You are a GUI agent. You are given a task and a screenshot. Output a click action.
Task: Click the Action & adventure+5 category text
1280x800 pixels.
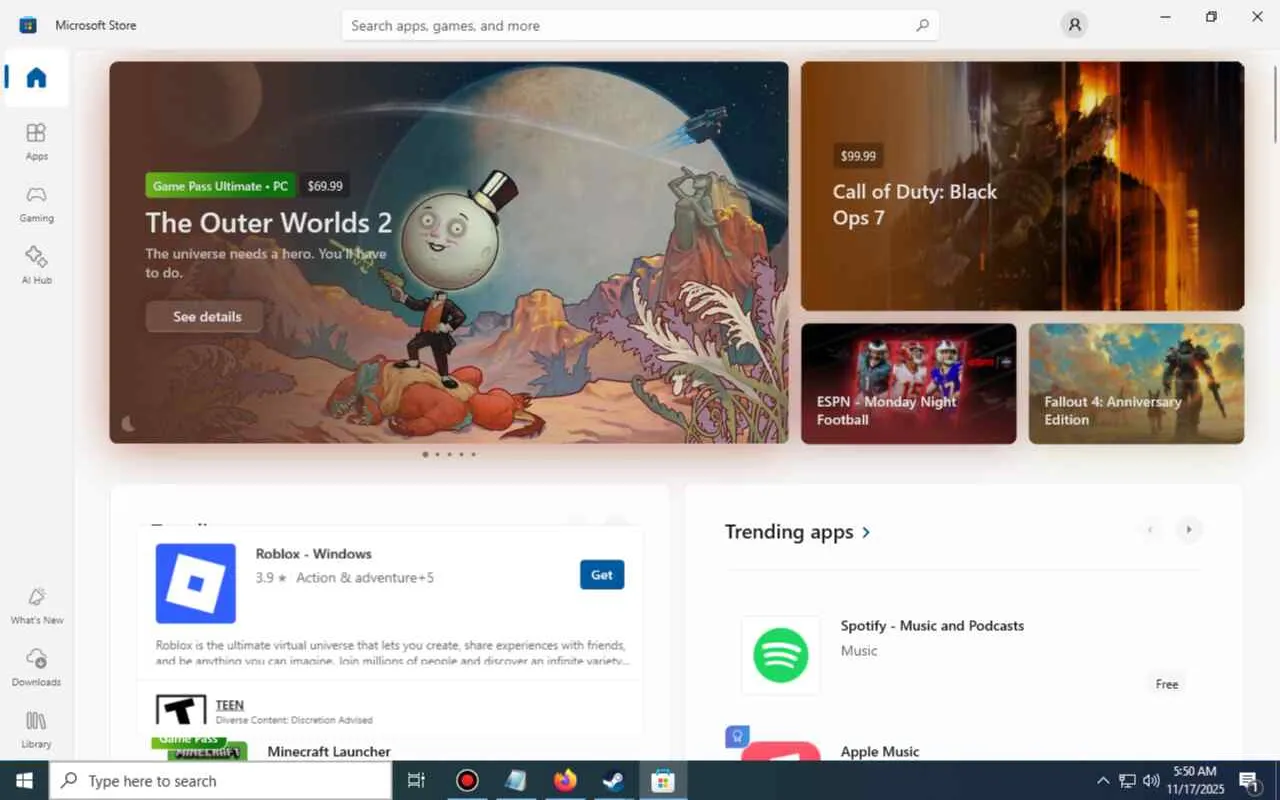pyautogui.click(x=365, y=577)
